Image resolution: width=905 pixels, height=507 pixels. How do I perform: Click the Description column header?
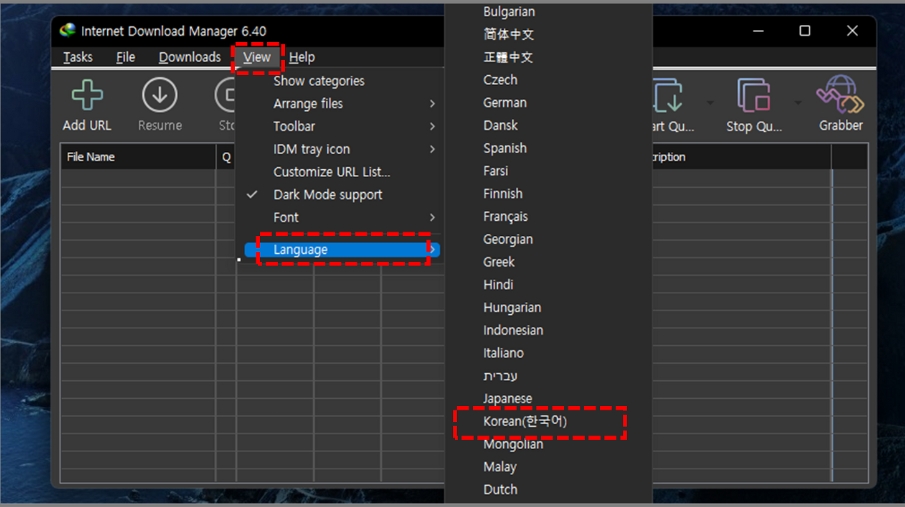pos(742,157)
